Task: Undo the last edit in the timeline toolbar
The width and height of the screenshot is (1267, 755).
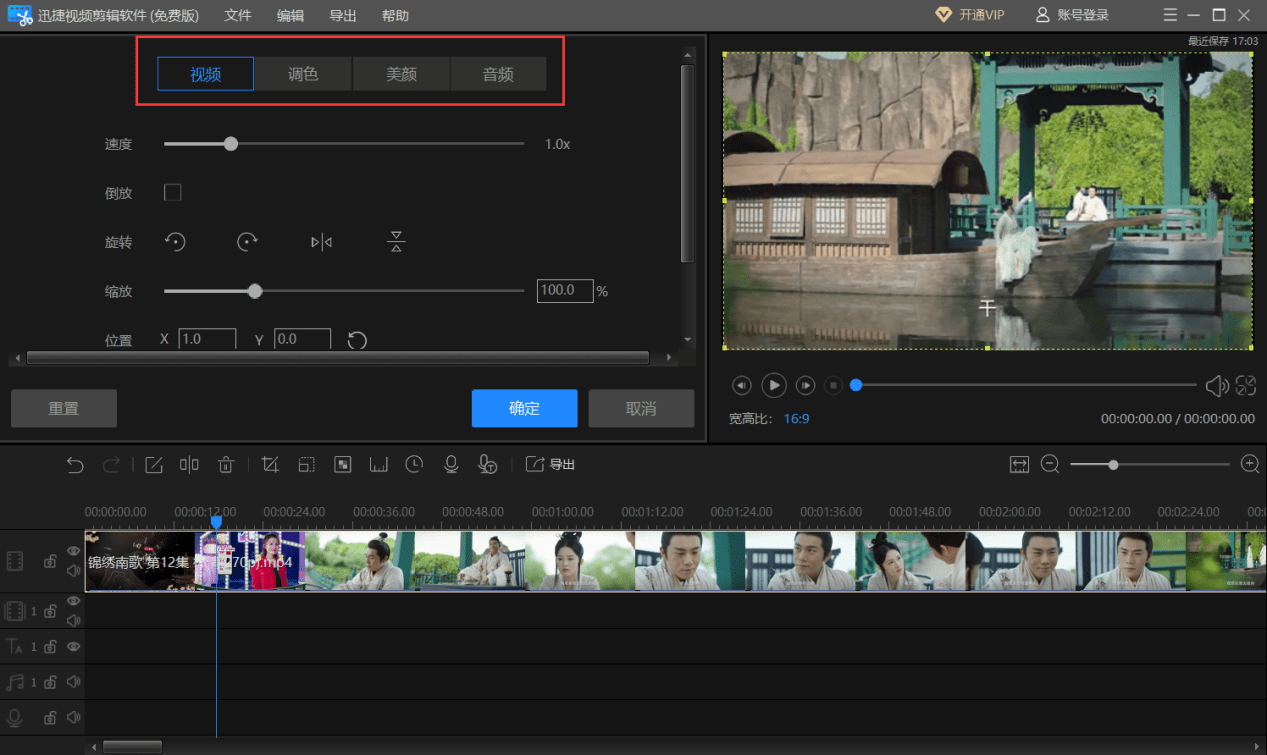Action: tap(75, 464)
